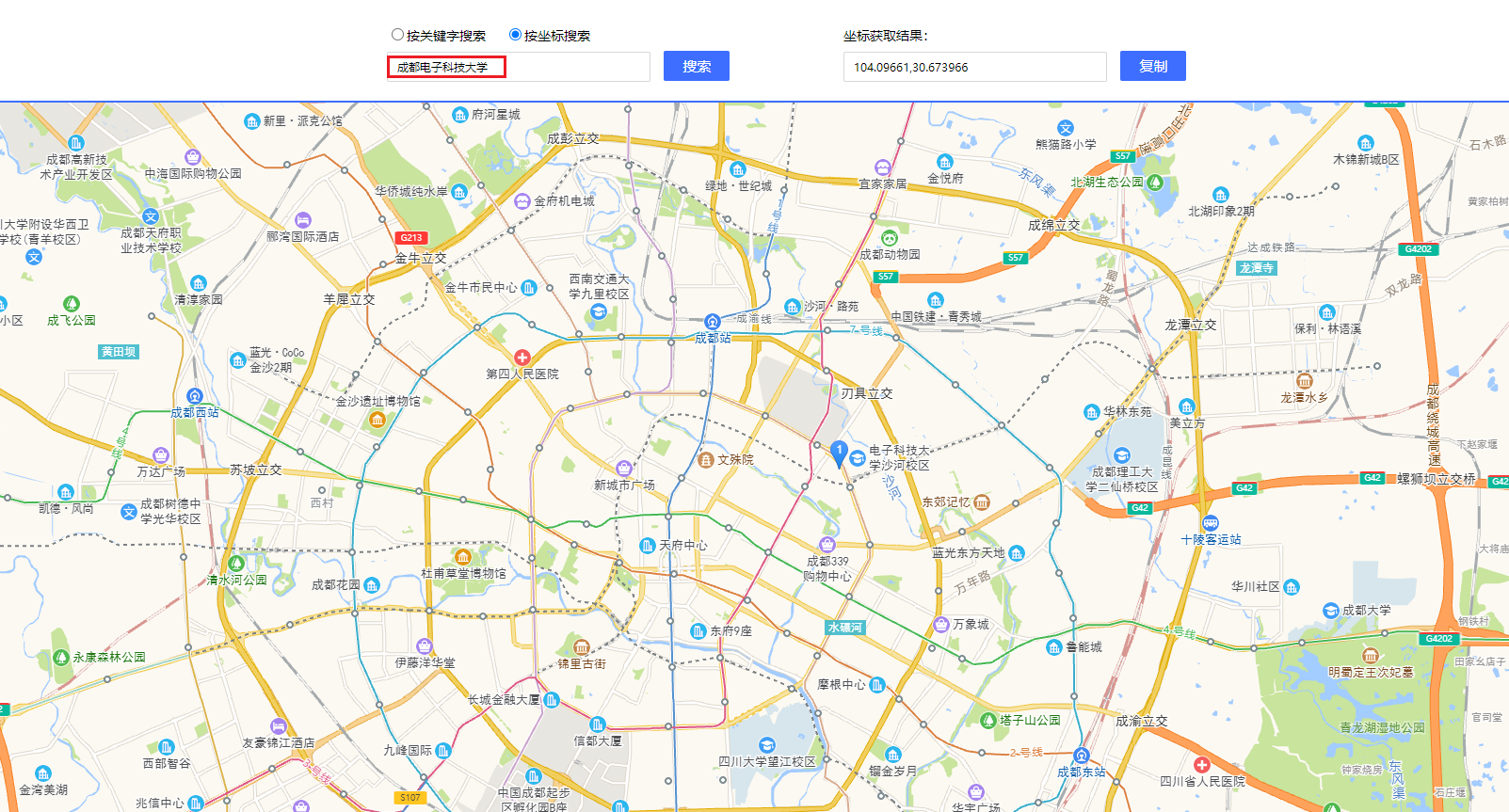Click the 坐标获取结果 label text
1509x812 pixels.
tap(885, 36)
